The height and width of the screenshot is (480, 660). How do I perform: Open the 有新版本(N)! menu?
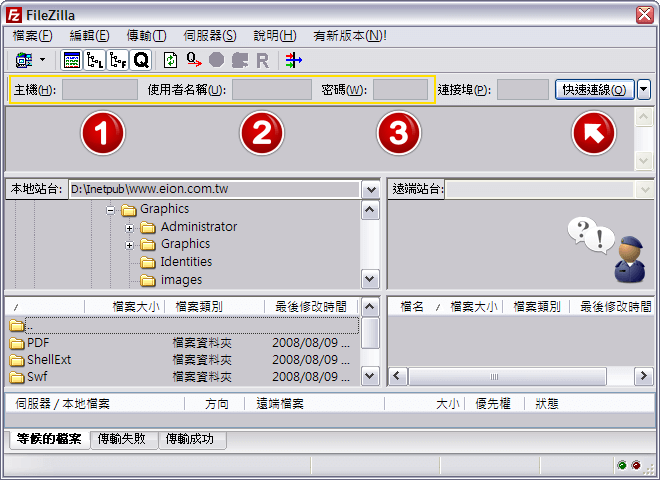point(349,36)
